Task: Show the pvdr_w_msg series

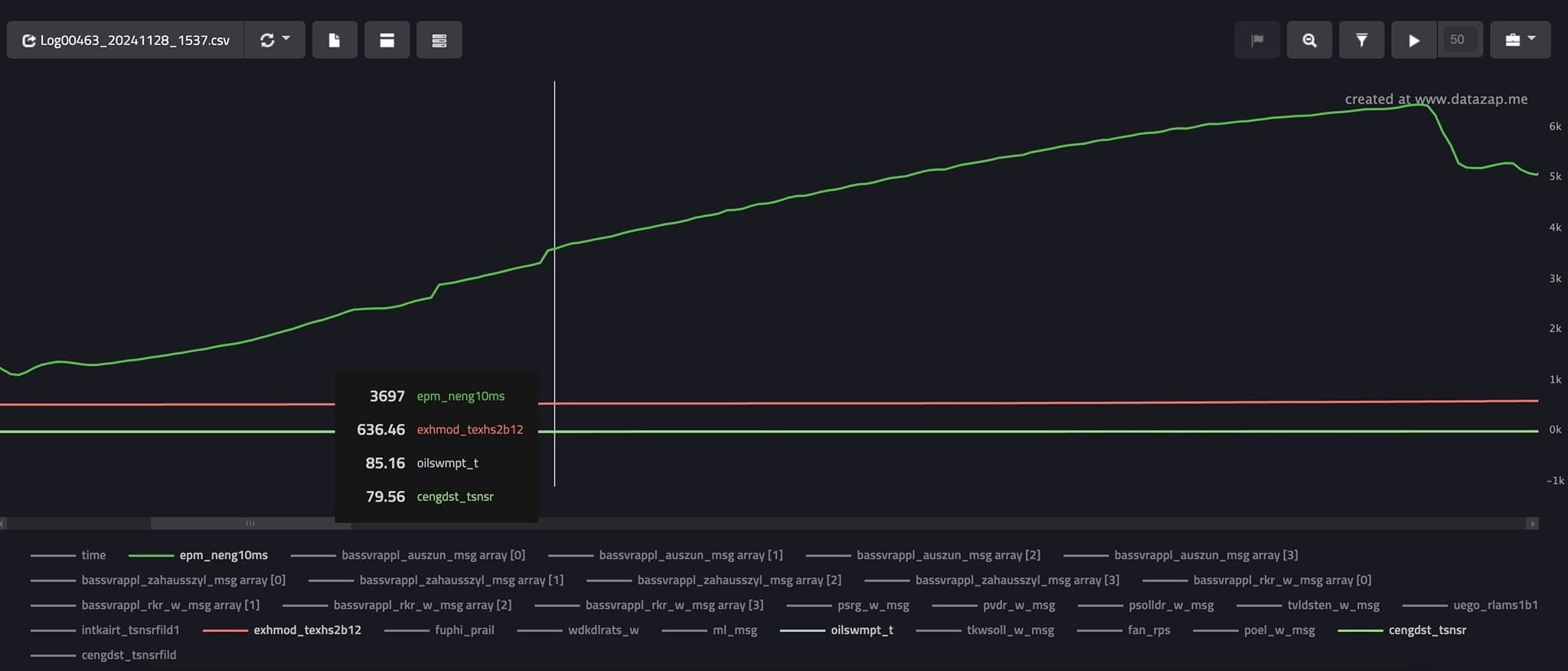Action: 994,605
